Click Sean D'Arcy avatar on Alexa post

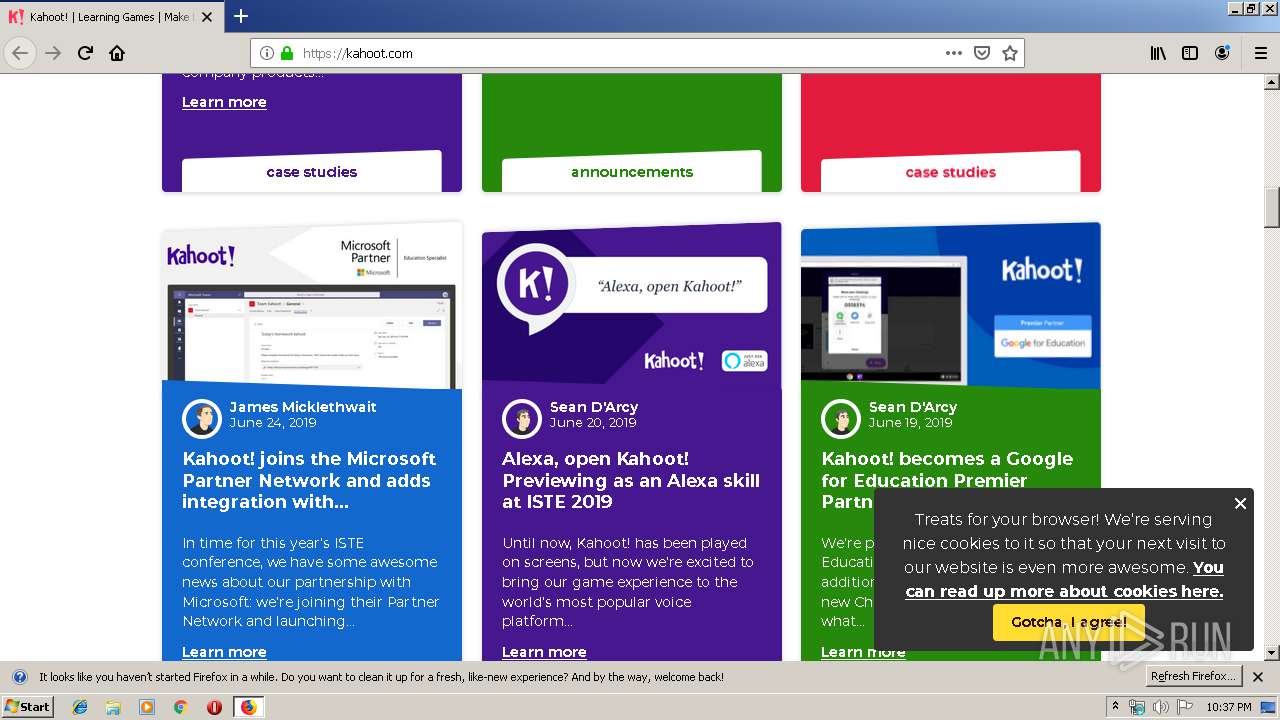point(521,419)
